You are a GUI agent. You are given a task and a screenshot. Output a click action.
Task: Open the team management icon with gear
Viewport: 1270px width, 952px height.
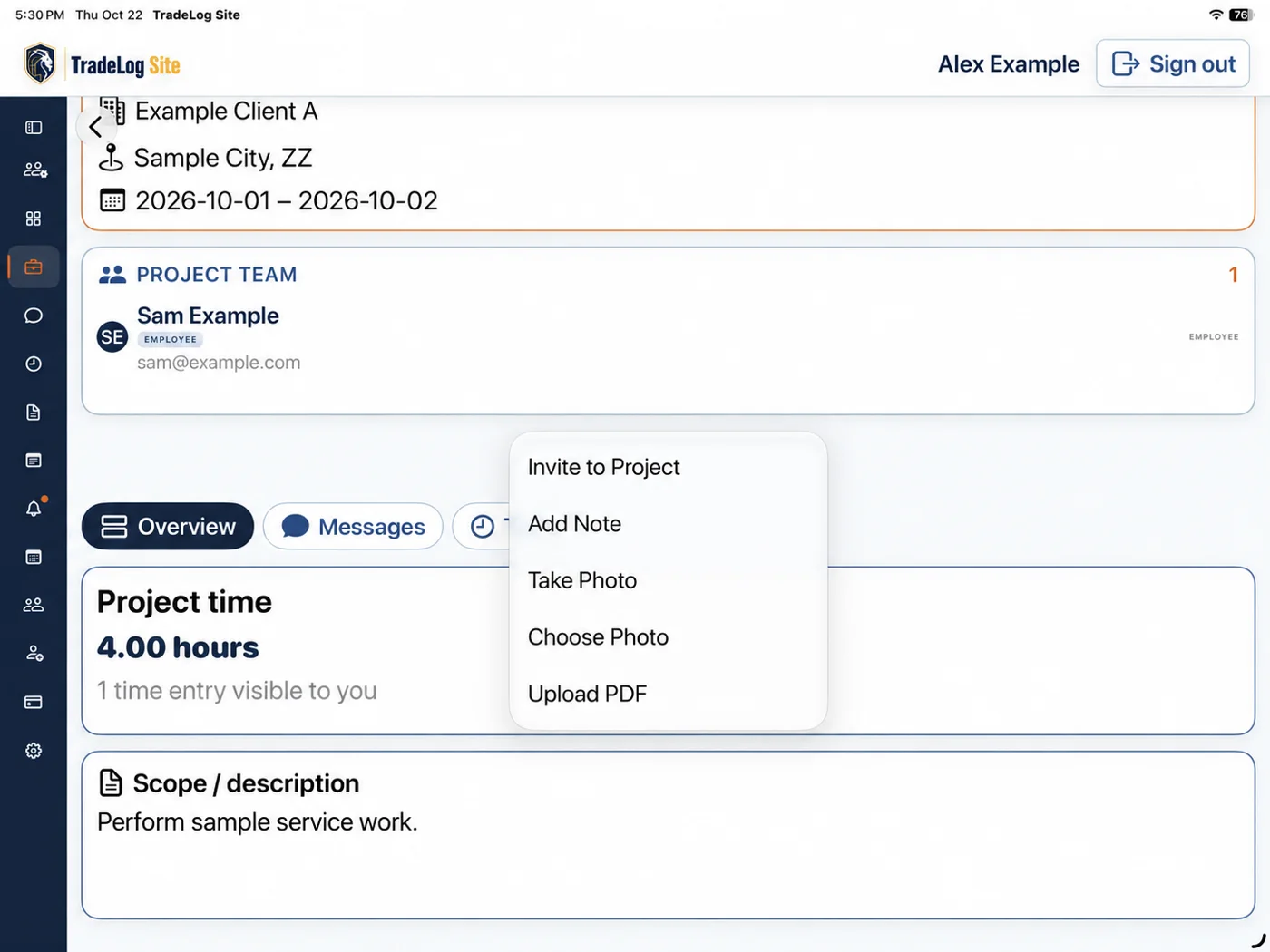[34, 170]
